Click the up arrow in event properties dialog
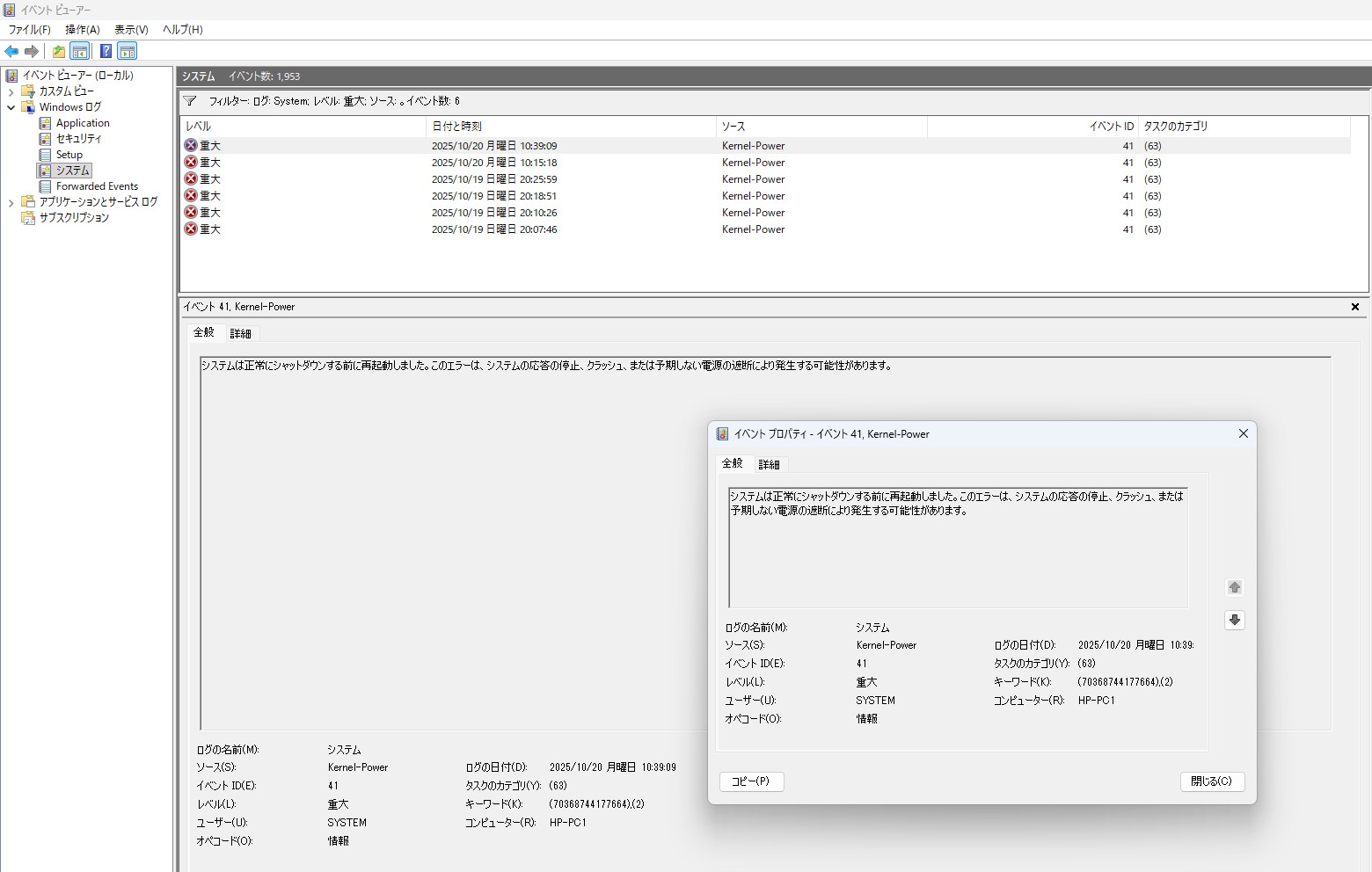The width and height of the screenshot is (1372, 872). coord(1234,587)
